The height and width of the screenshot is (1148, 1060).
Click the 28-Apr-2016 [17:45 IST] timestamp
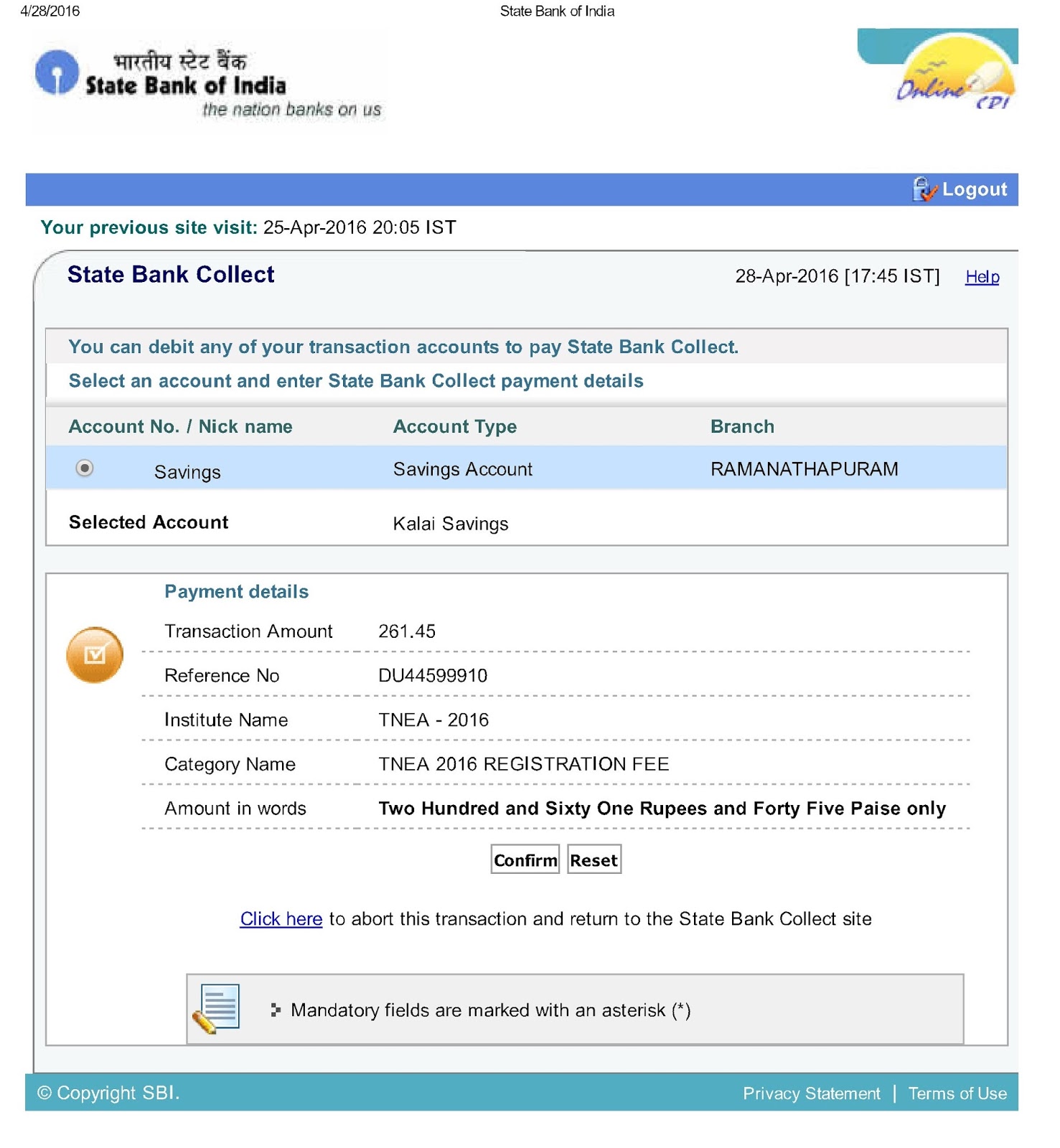(838, 276)
